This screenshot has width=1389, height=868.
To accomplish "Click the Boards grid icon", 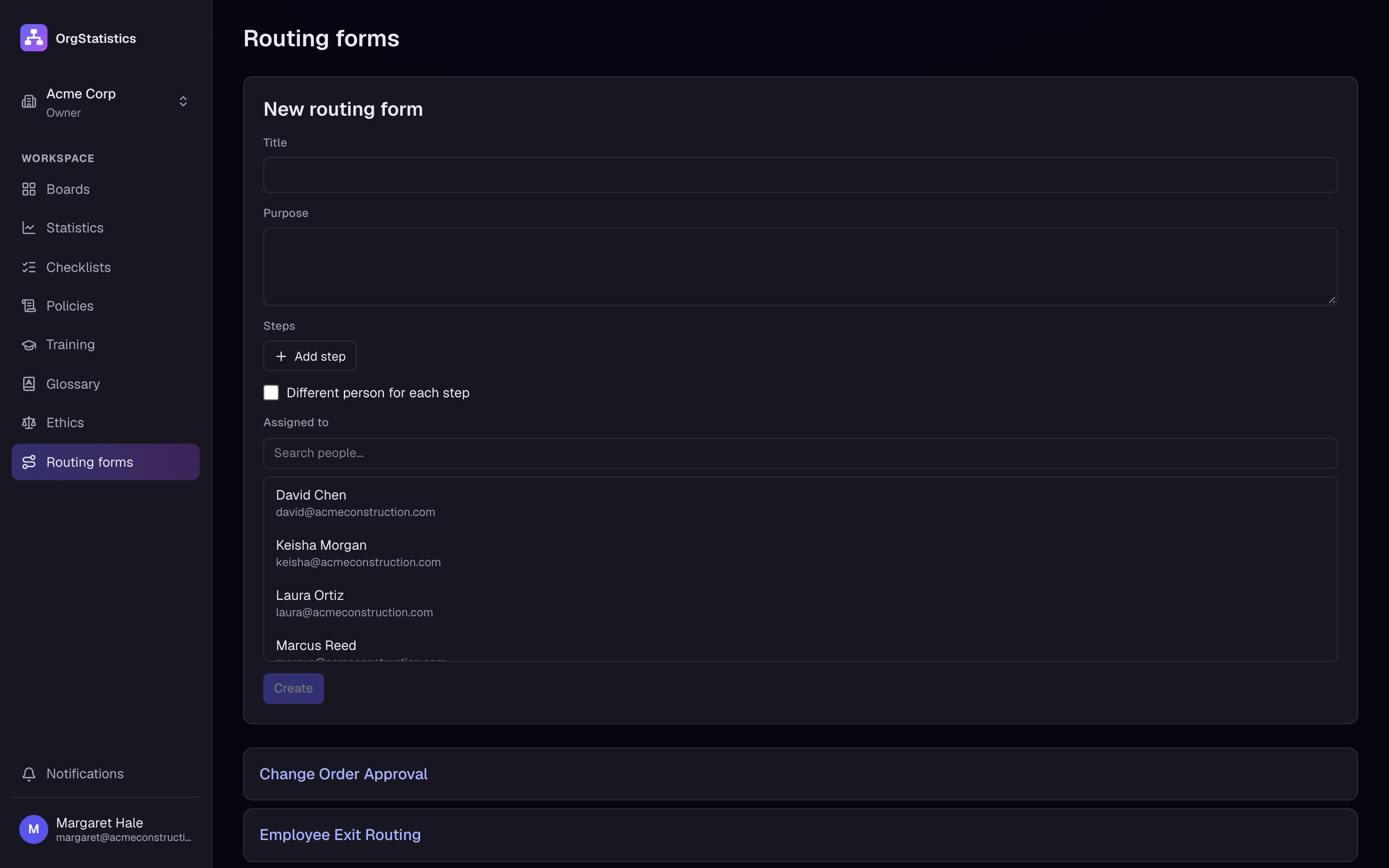I will point(29,190).
